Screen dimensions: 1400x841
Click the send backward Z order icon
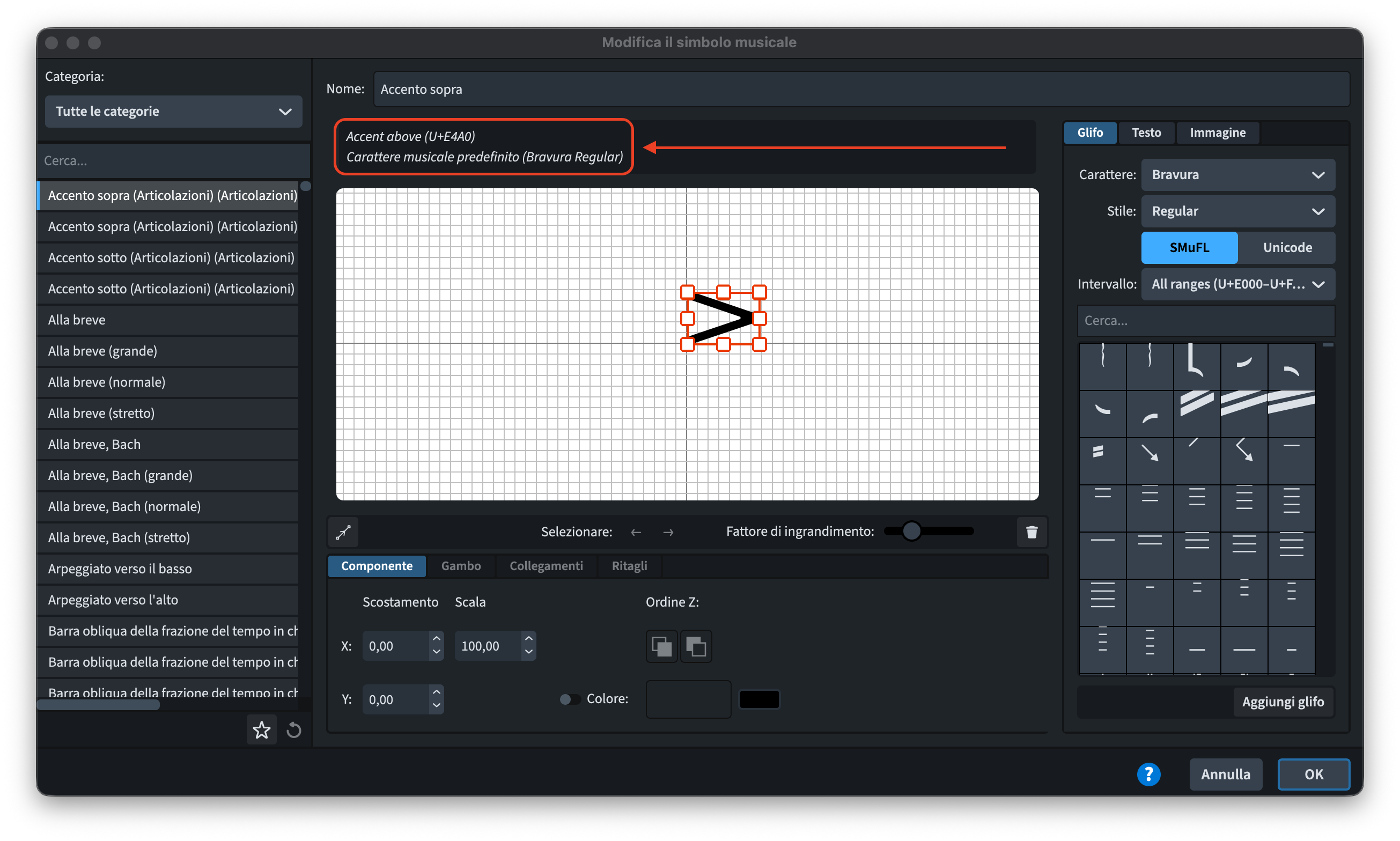696,646
